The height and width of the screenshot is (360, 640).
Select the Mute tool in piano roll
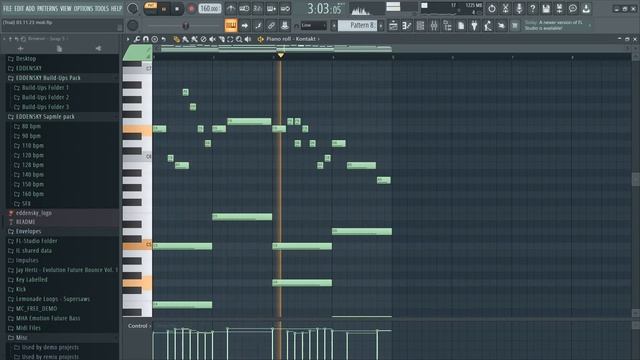212,39
